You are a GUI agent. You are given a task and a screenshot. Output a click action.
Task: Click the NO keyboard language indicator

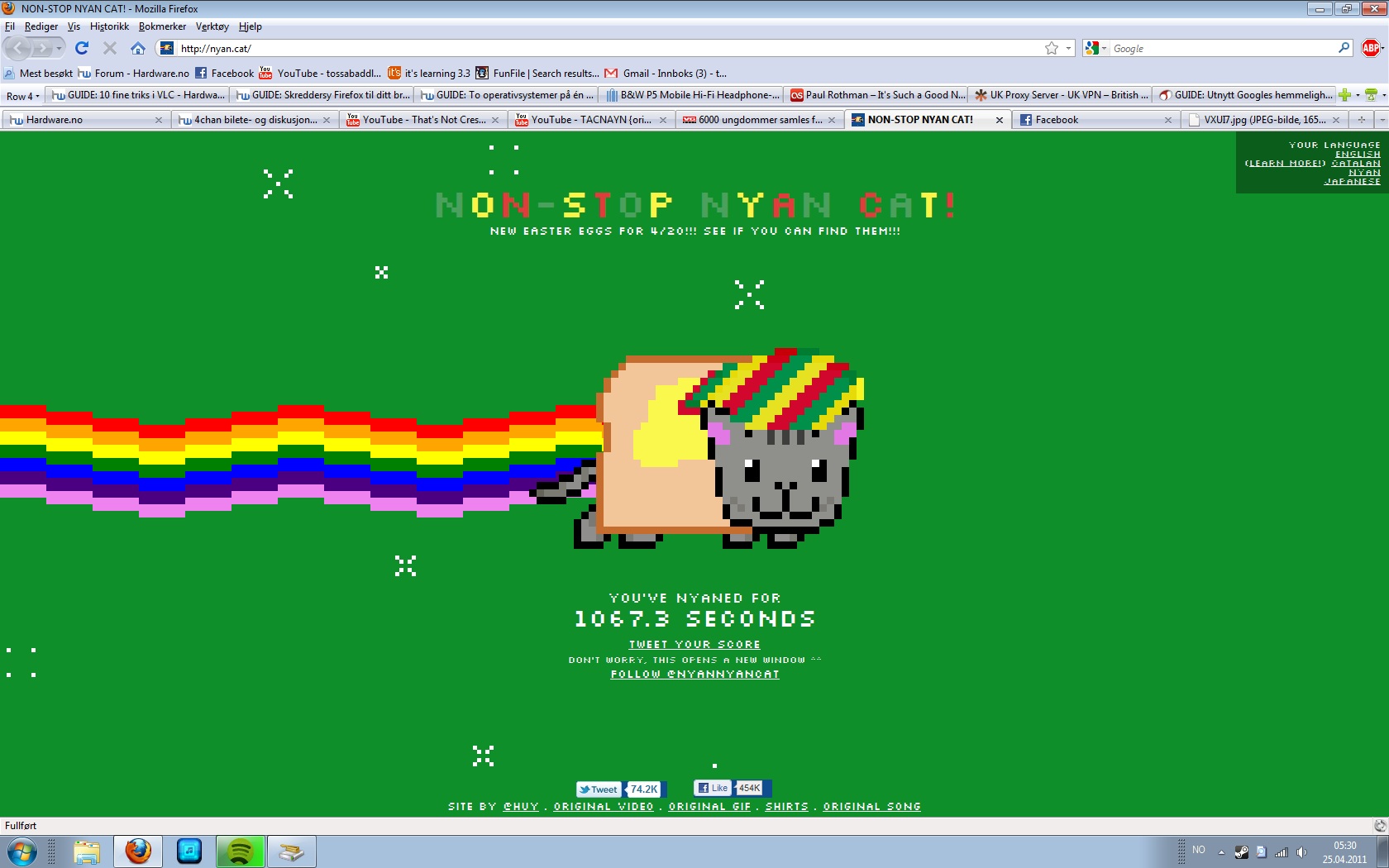(x=1199, y=850)
